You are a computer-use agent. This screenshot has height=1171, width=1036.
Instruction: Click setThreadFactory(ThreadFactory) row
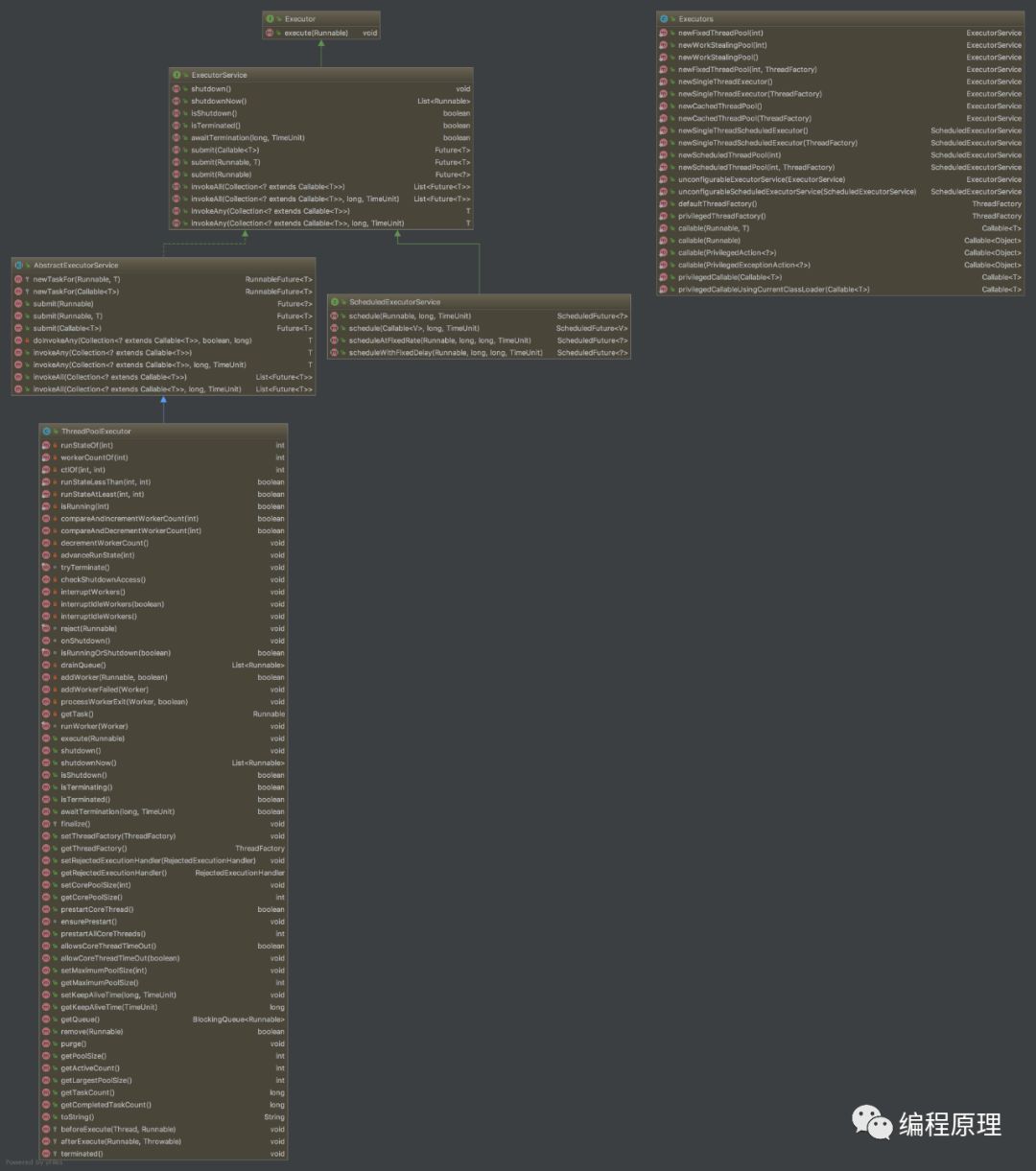pos(163,836)
